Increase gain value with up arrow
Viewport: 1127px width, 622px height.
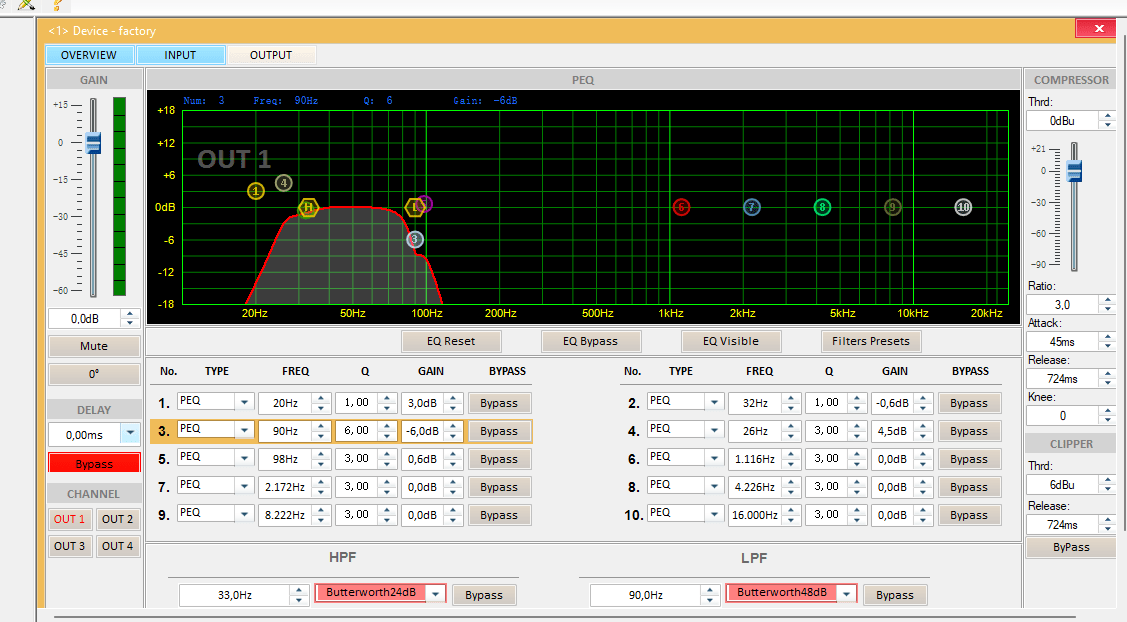(x=130, y=314)
